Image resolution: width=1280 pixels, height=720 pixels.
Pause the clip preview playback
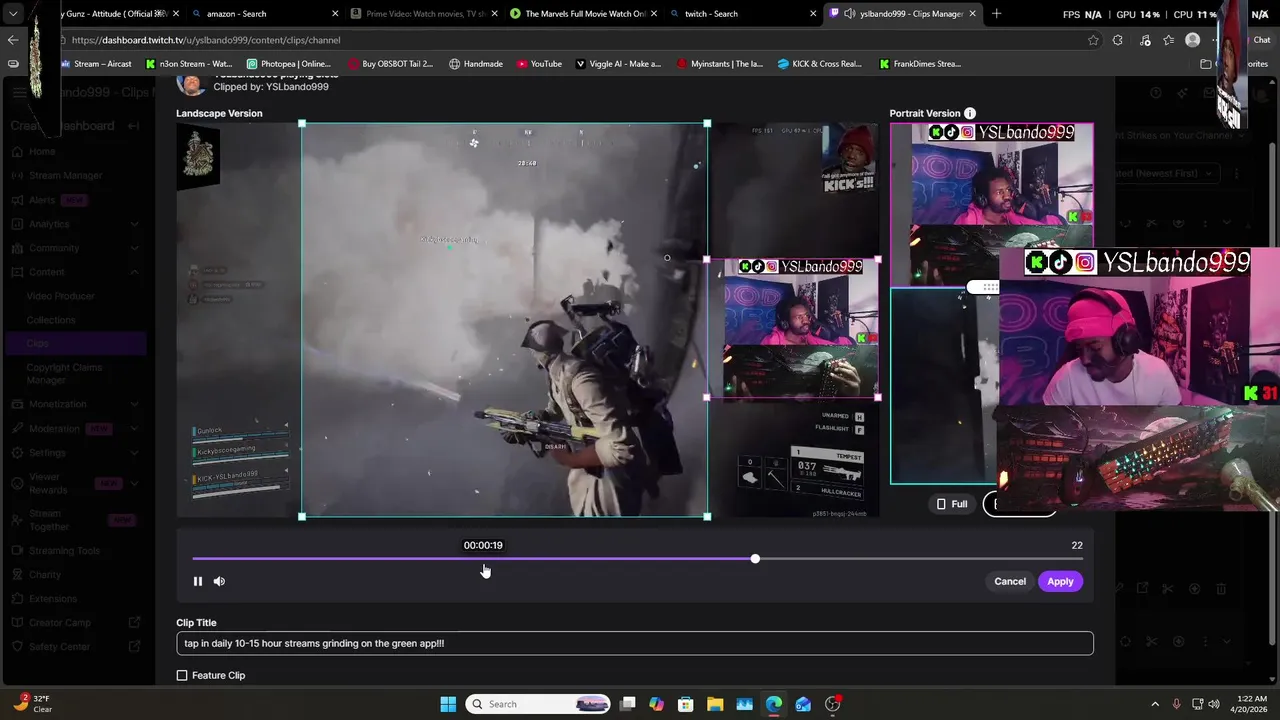[198, 581]
